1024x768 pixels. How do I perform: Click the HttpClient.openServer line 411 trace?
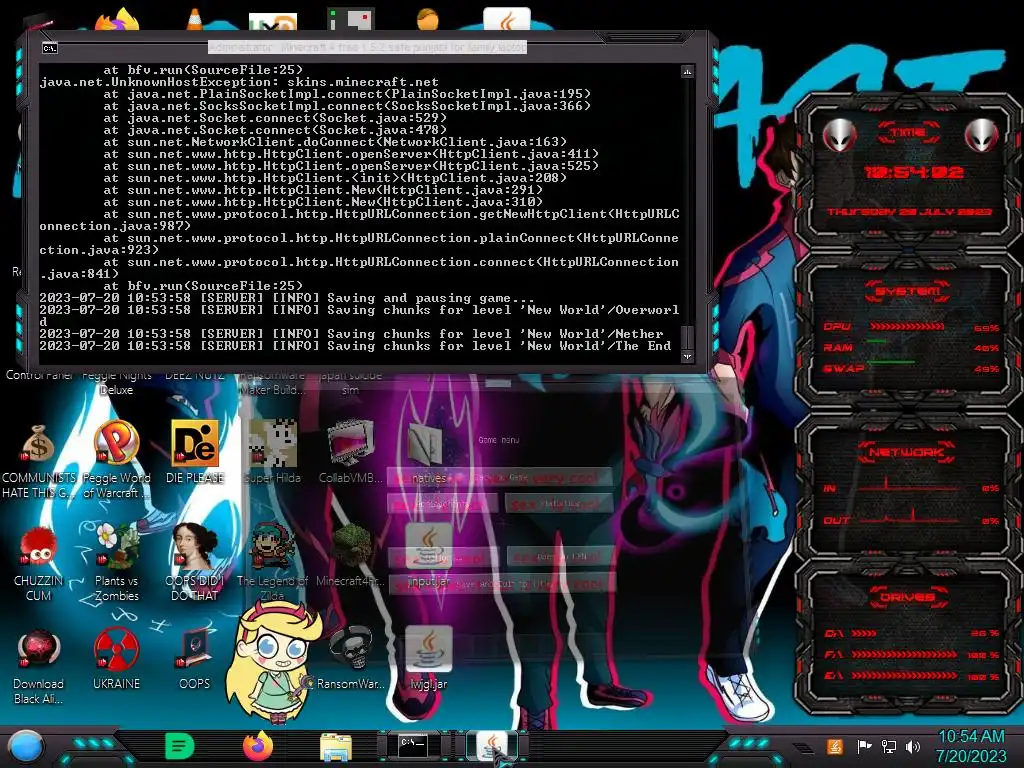tap(351, 154)
